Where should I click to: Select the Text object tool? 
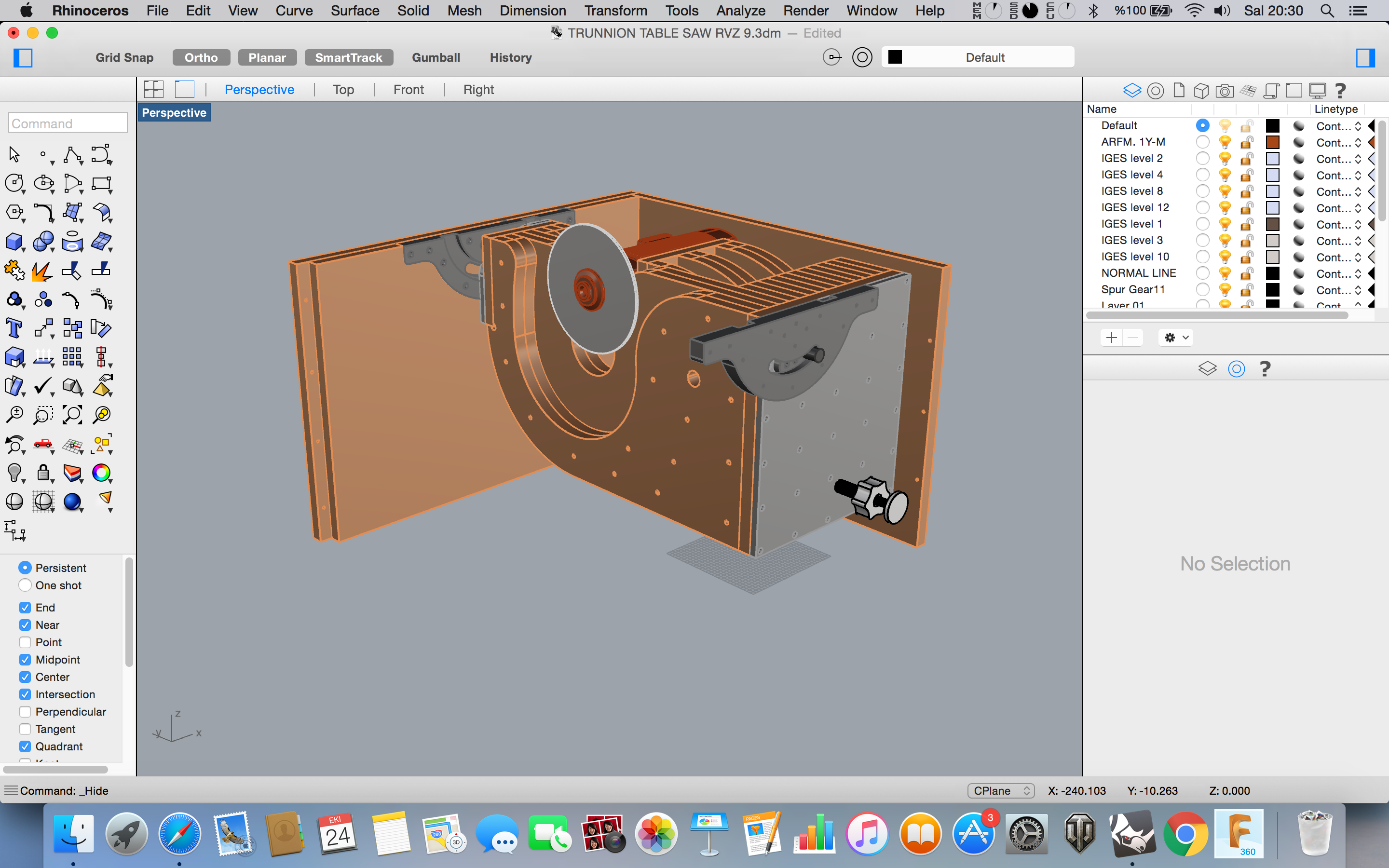14,328
